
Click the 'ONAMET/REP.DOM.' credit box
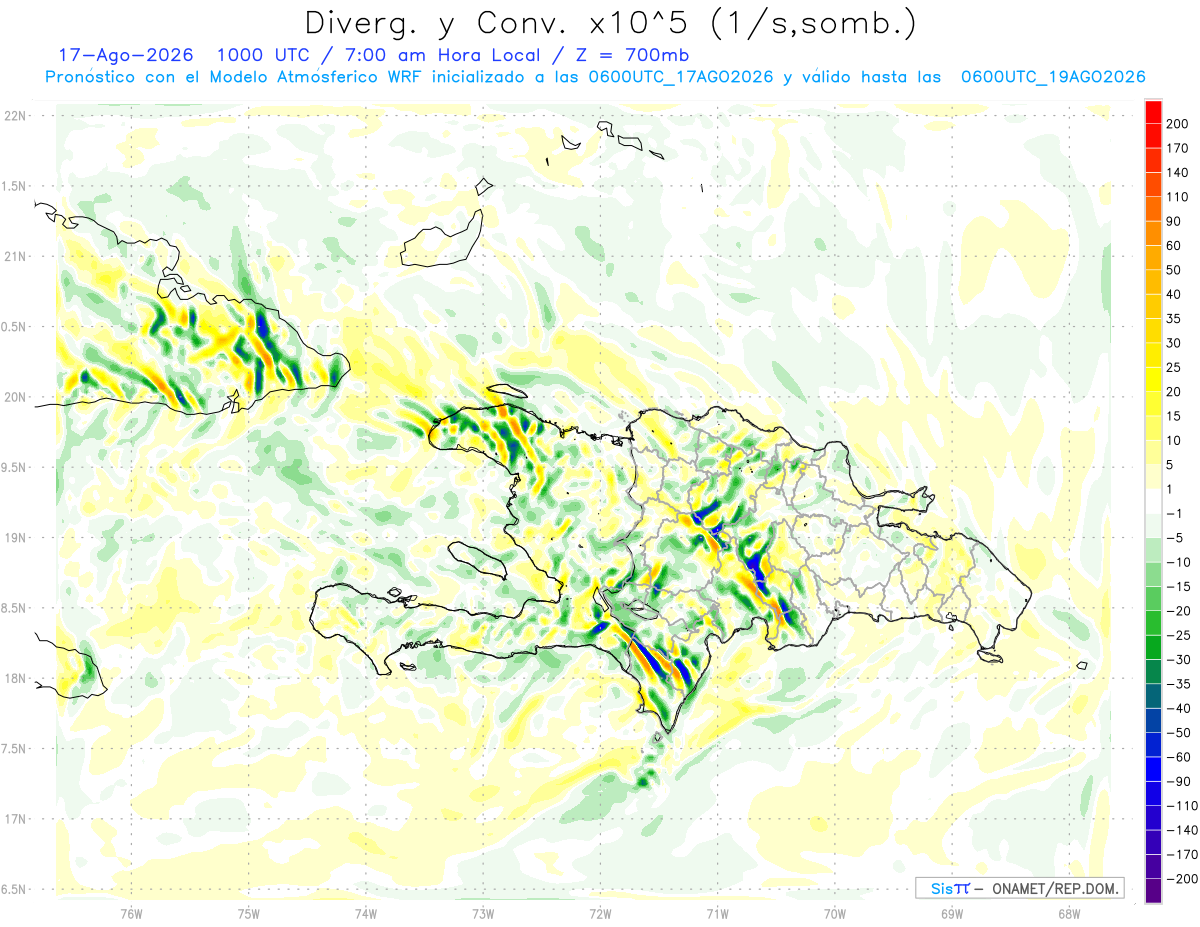[1019, 888]
